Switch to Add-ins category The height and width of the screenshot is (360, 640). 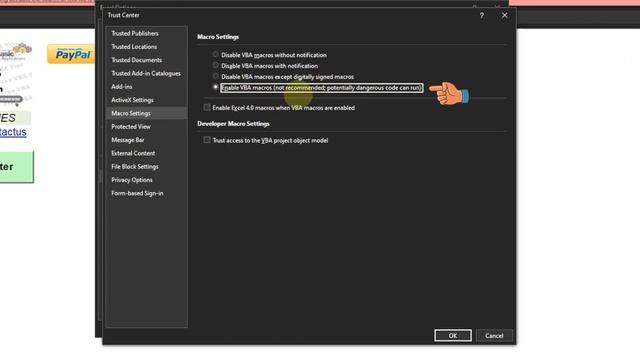tap(147, 87)
